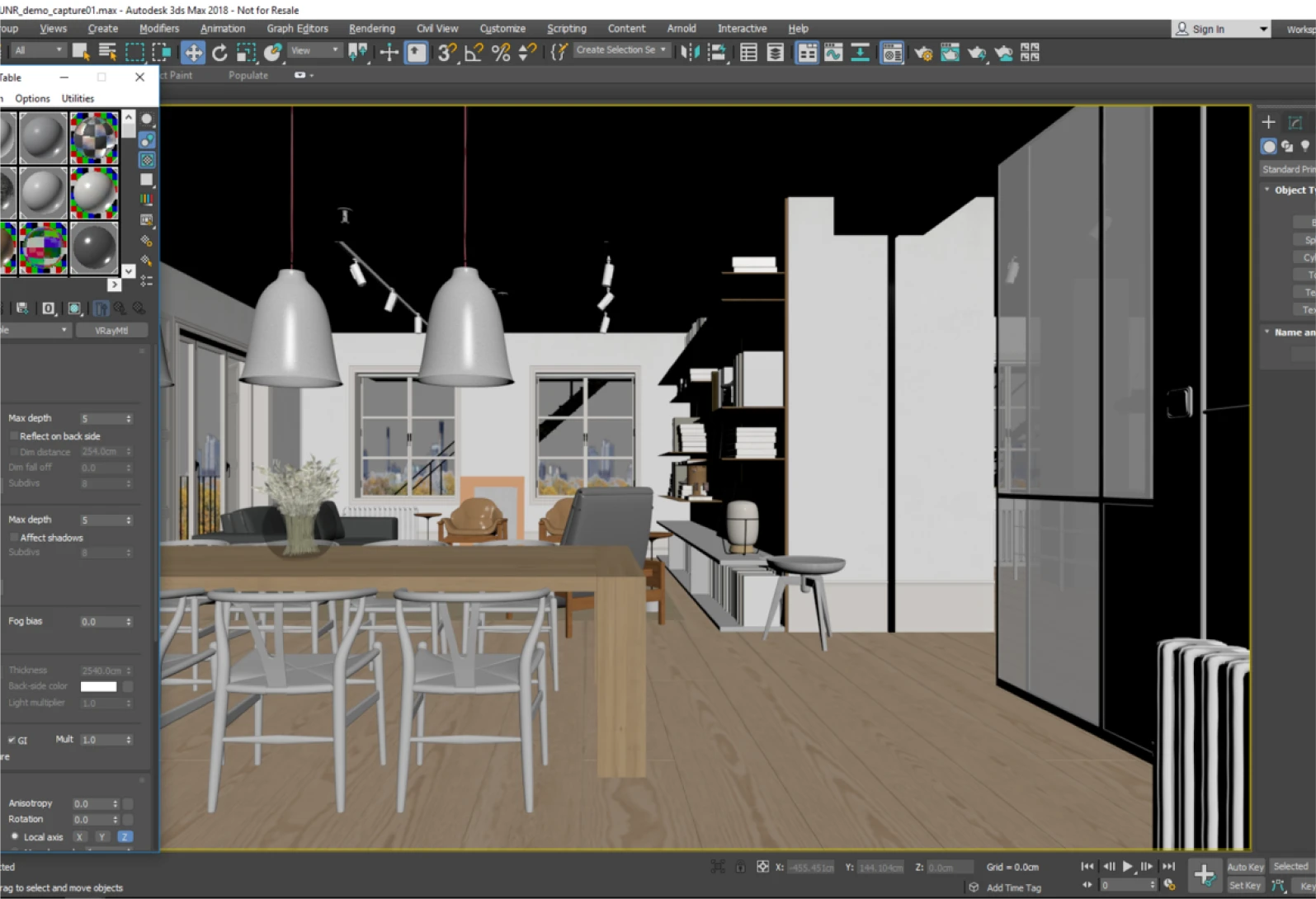This screenshot has width=1316, height=899.
Task: Click the VRayMtl material type button
Action: click(111, 330)
